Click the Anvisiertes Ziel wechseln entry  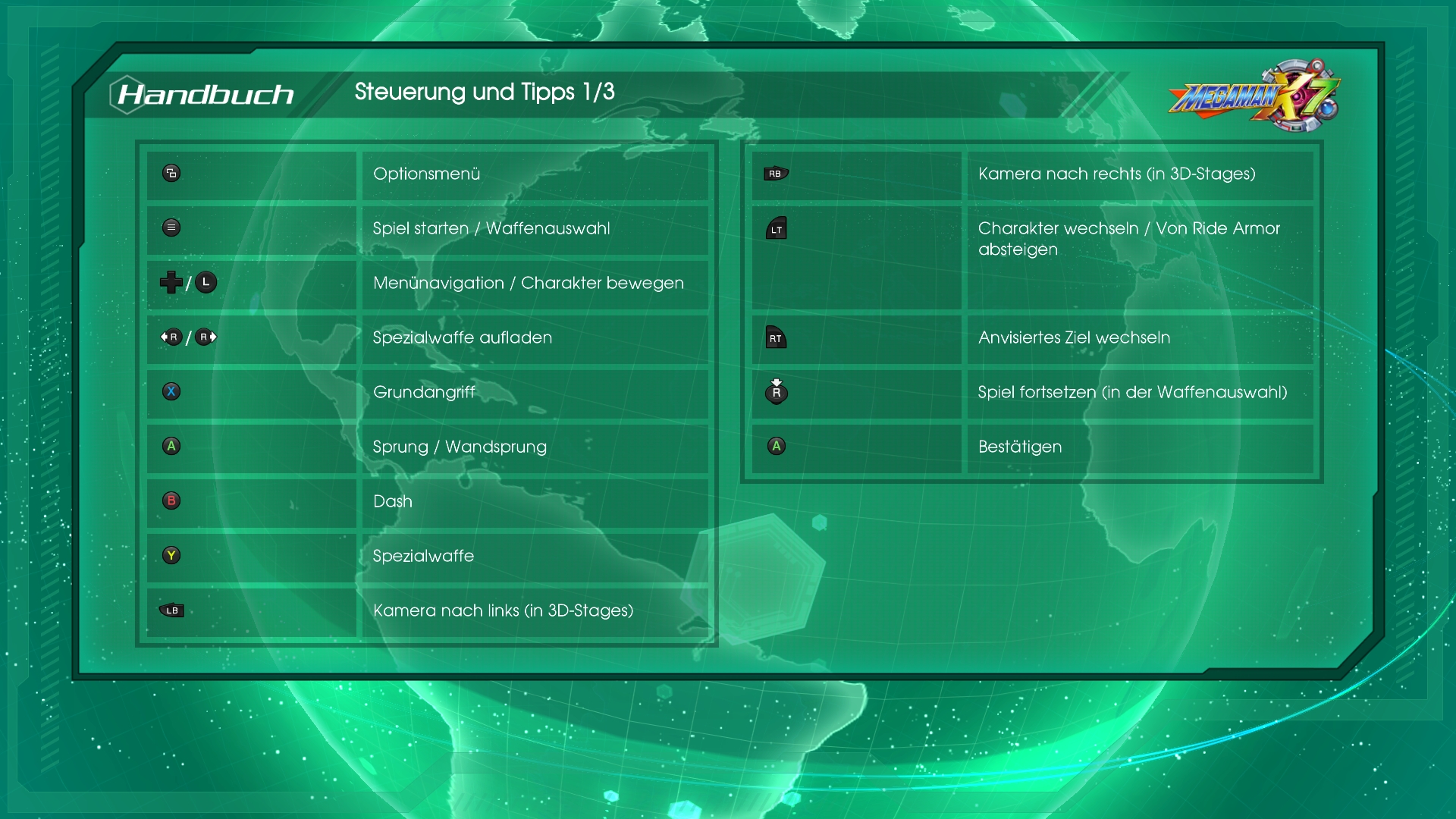1074,337
